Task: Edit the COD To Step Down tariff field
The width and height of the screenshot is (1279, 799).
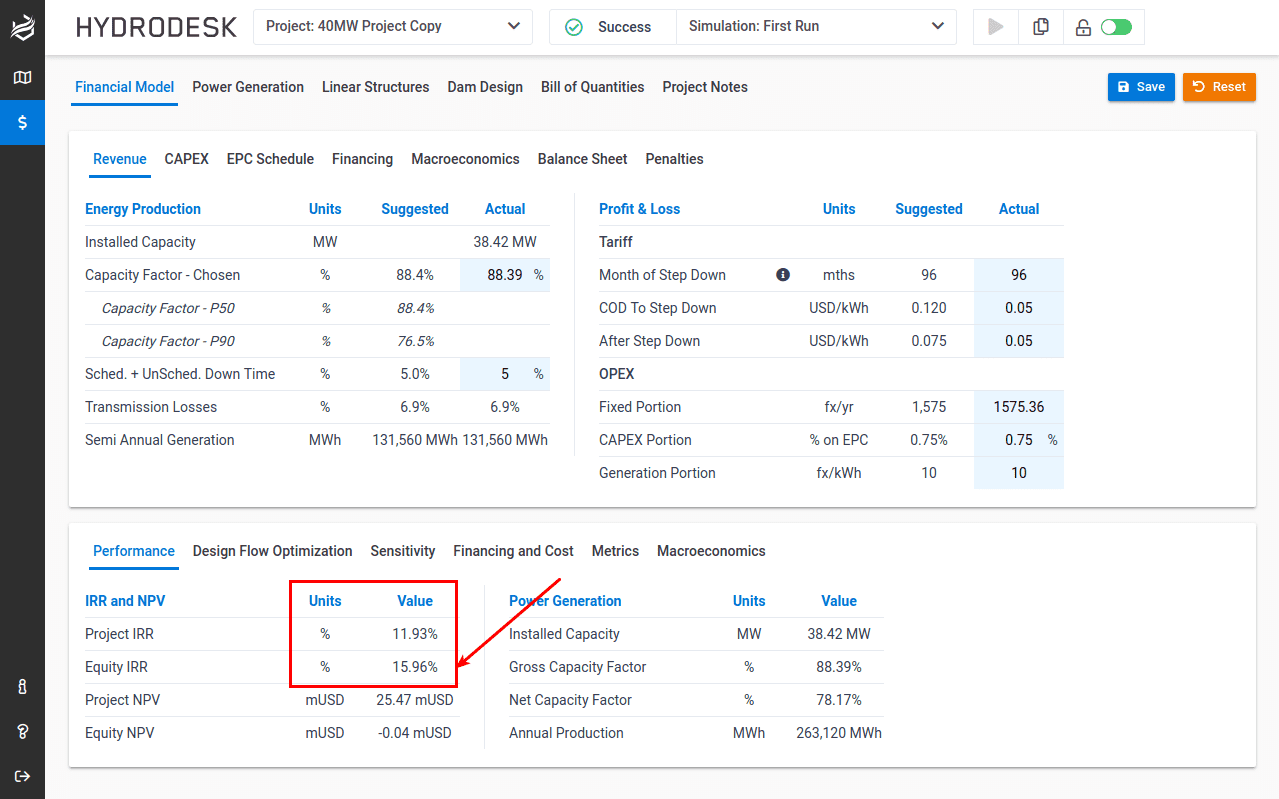Action: (1019, 308)
